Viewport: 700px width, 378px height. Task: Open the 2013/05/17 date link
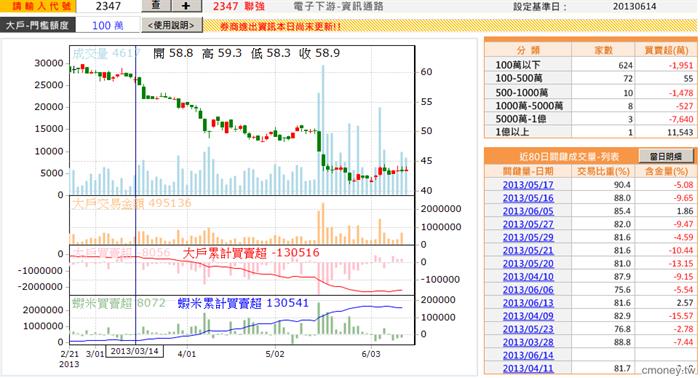528,185
